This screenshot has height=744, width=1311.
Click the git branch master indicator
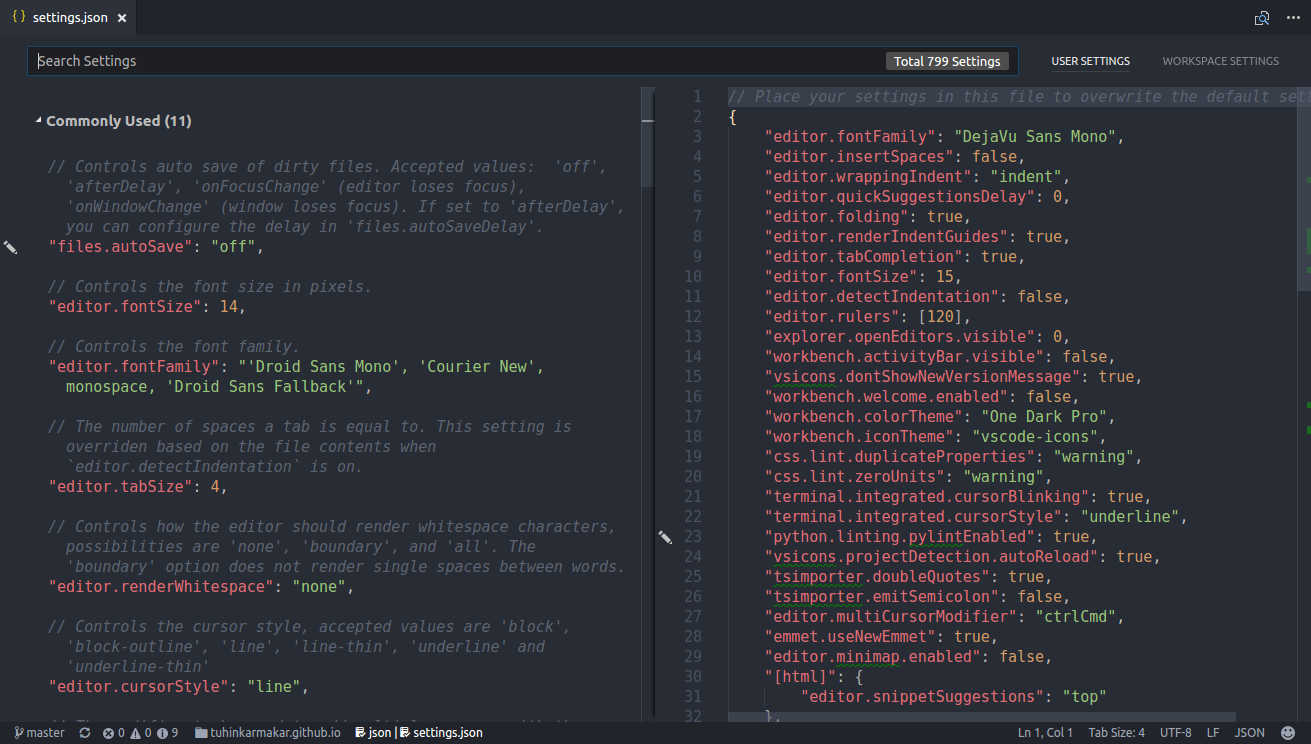click(x=38, y=732)
